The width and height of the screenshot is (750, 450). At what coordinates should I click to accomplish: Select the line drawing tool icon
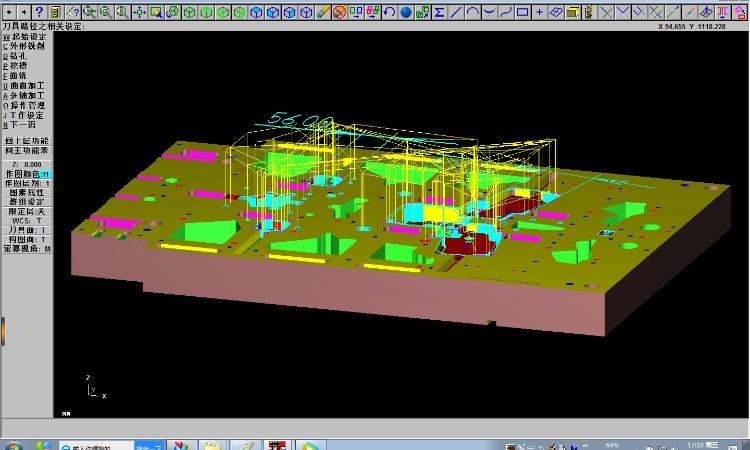456,12
